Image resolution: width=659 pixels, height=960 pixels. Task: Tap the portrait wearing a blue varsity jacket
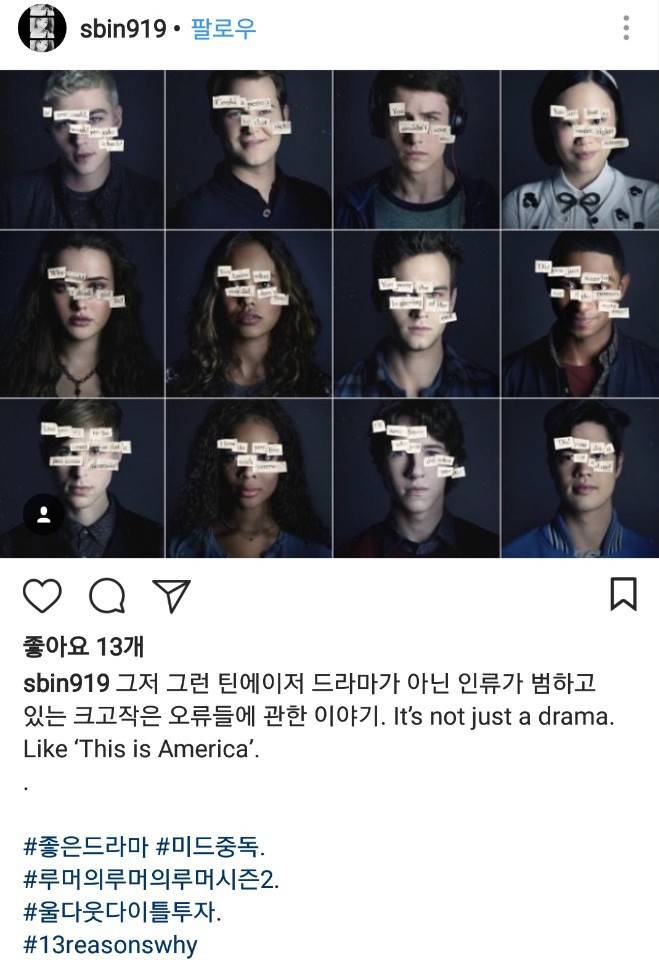point(581,478)
